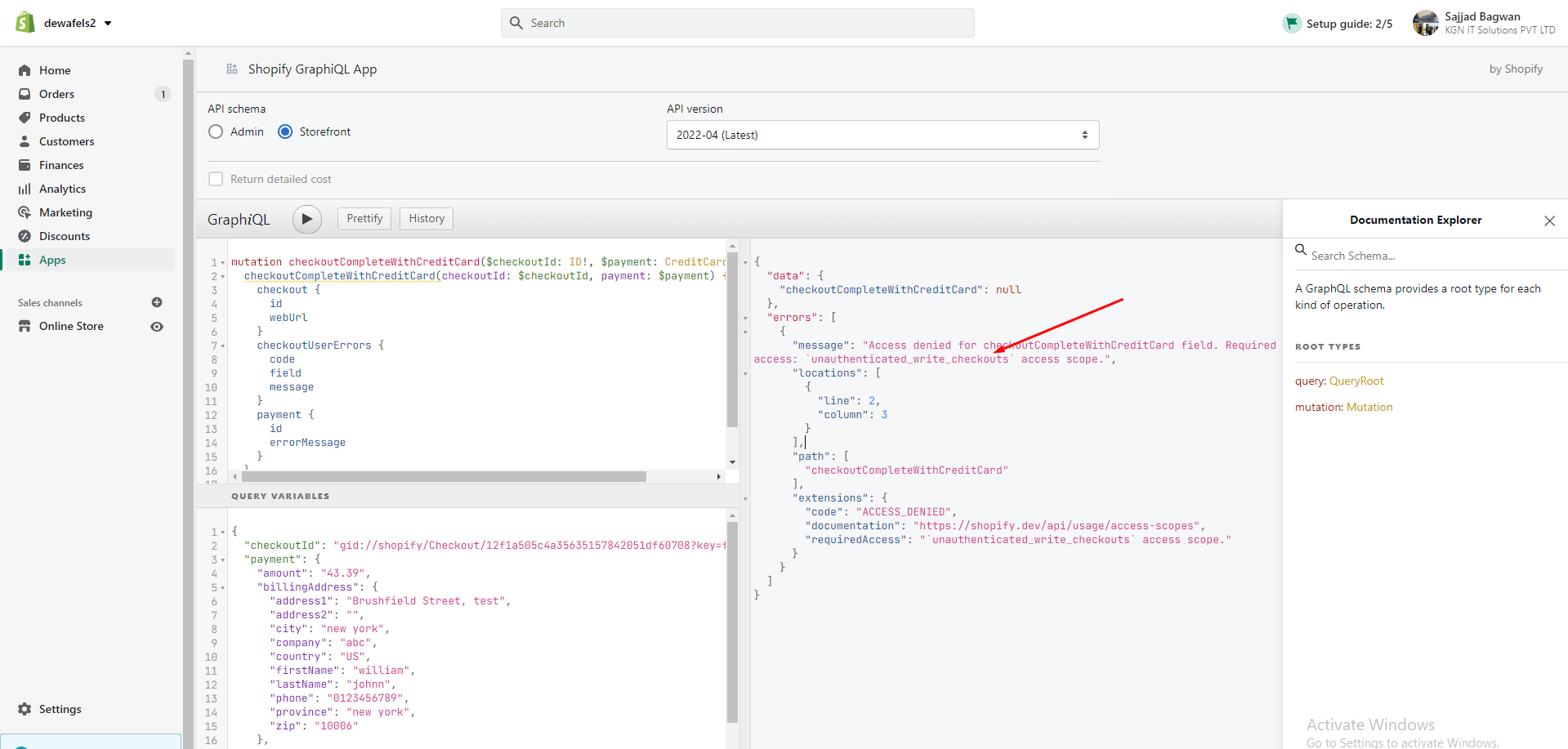Open the API version dropdown

click(x=882, y=135)
